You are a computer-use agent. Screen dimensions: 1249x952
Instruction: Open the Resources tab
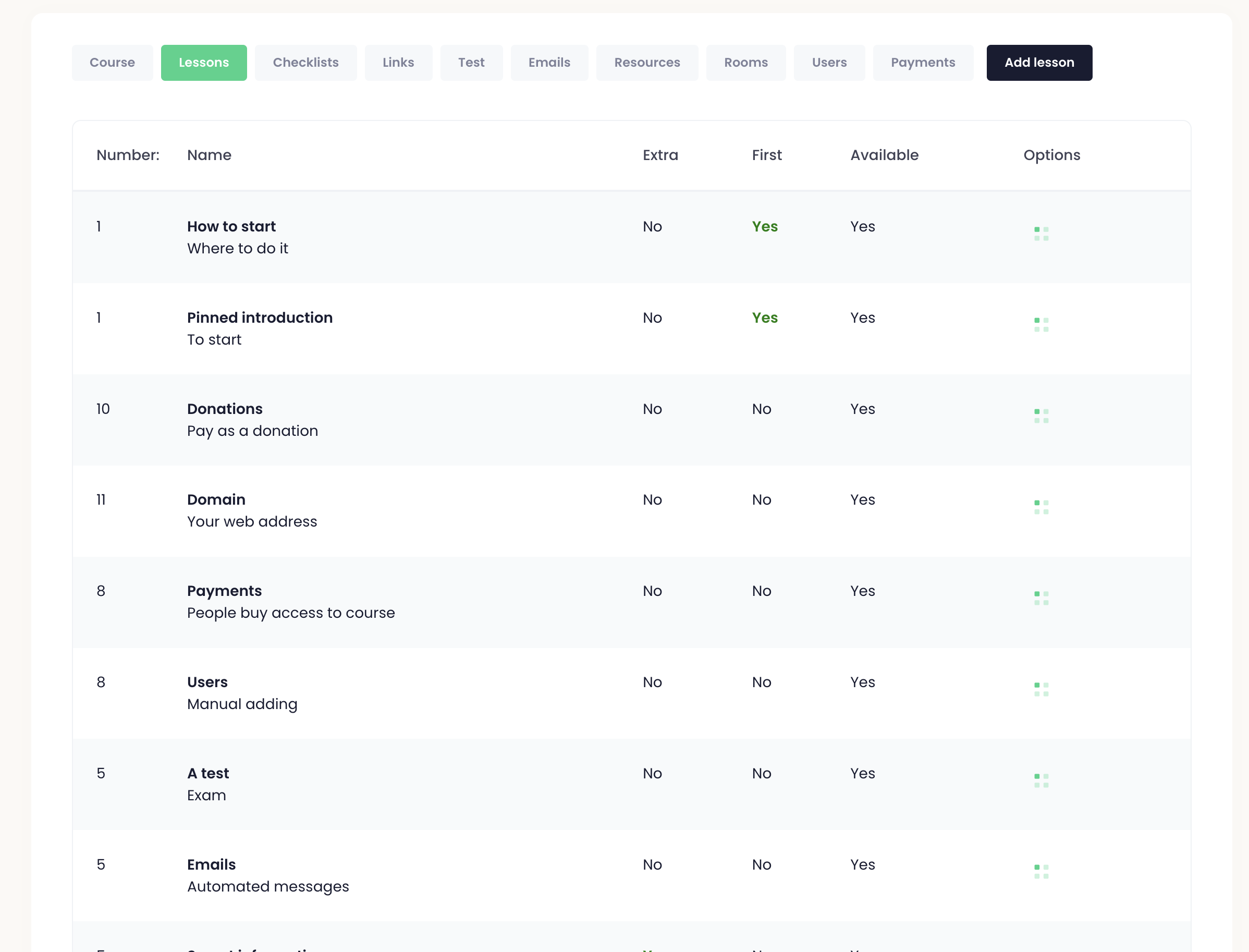[647, 63]
